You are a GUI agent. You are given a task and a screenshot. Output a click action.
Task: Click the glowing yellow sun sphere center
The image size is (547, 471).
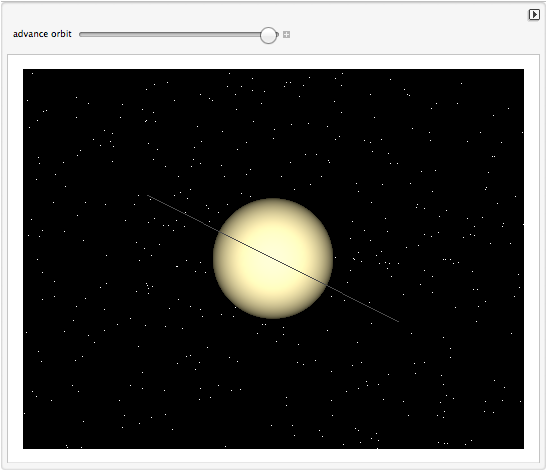pos(273,258)
